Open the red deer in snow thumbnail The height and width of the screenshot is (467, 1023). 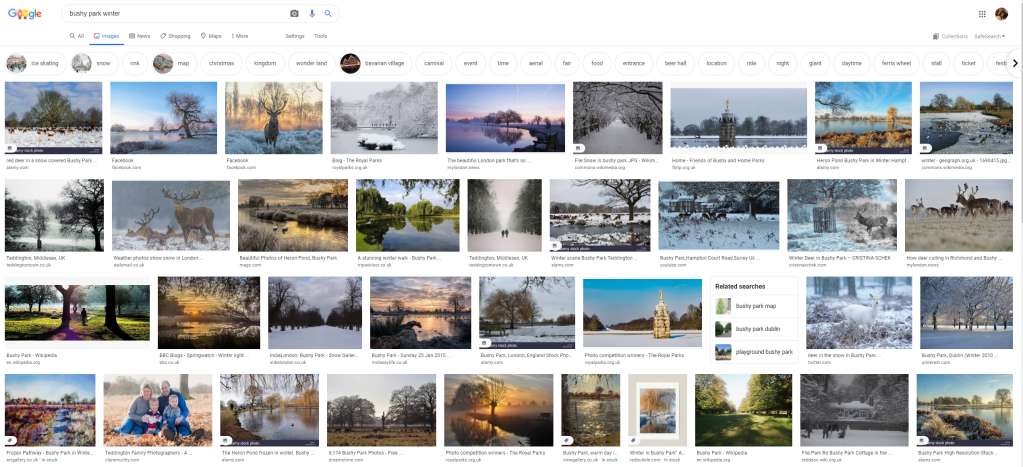54,118
